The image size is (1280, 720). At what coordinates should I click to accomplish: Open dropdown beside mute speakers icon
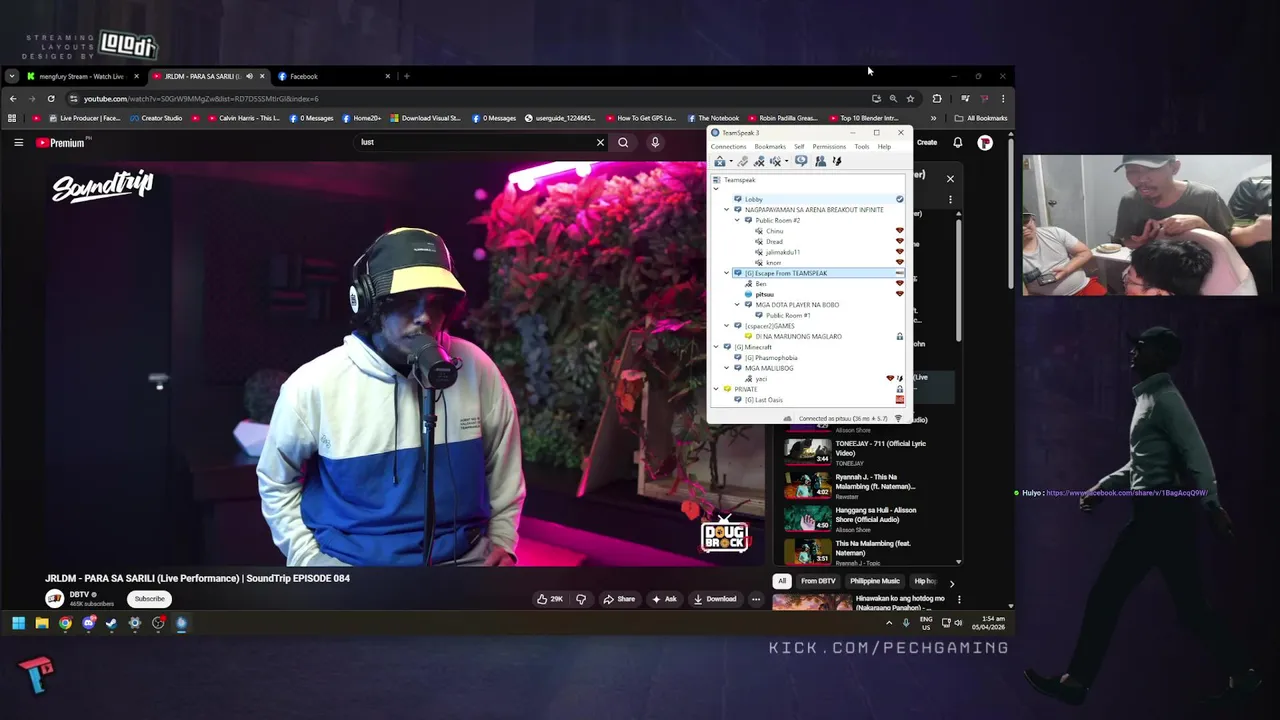[786, 161]
